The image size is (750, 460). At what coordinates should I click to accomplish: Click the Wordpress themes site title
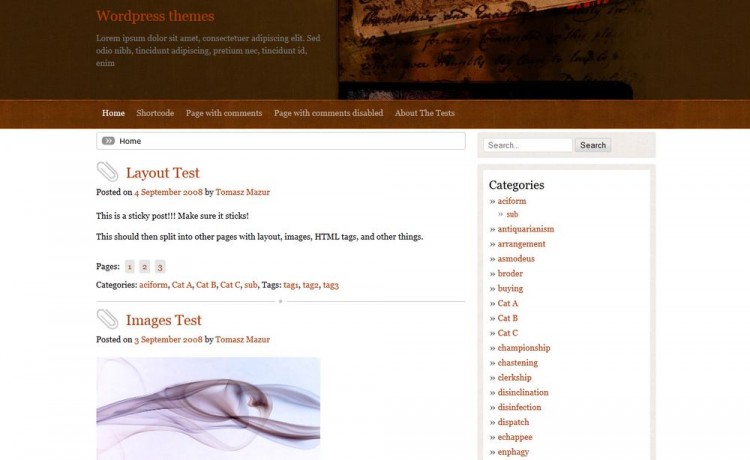pos(155,16)
